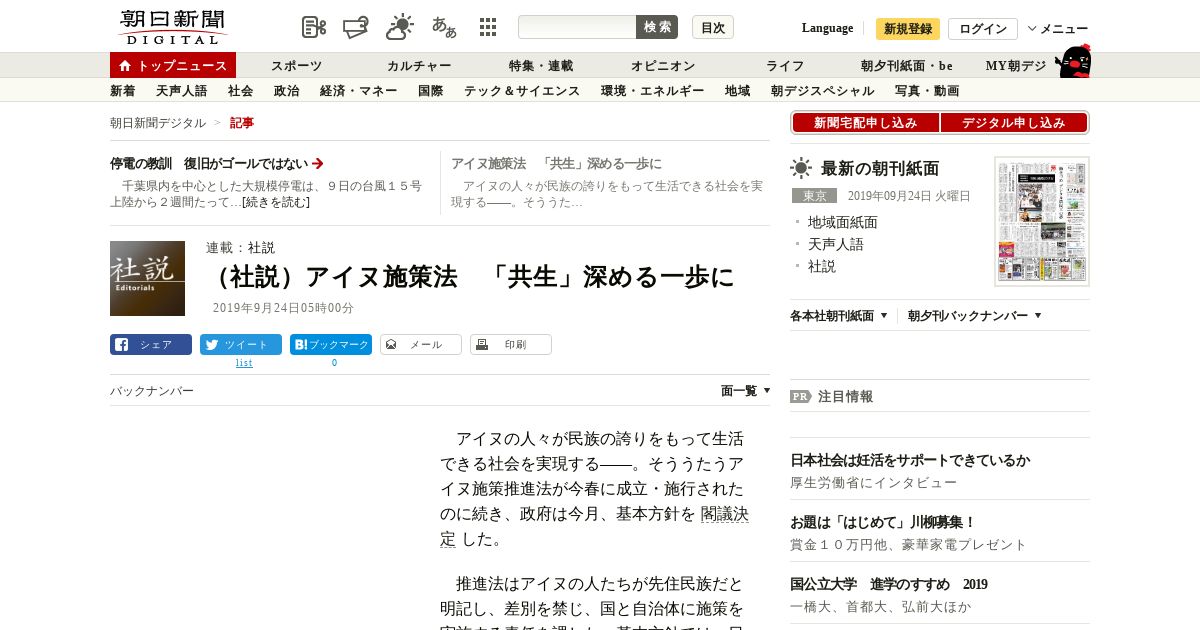The height and width of the screenshot is (630, 1200).
Task: Open MY朝デジ tab
Action: pyautogui.click(x=1016, y=66)
